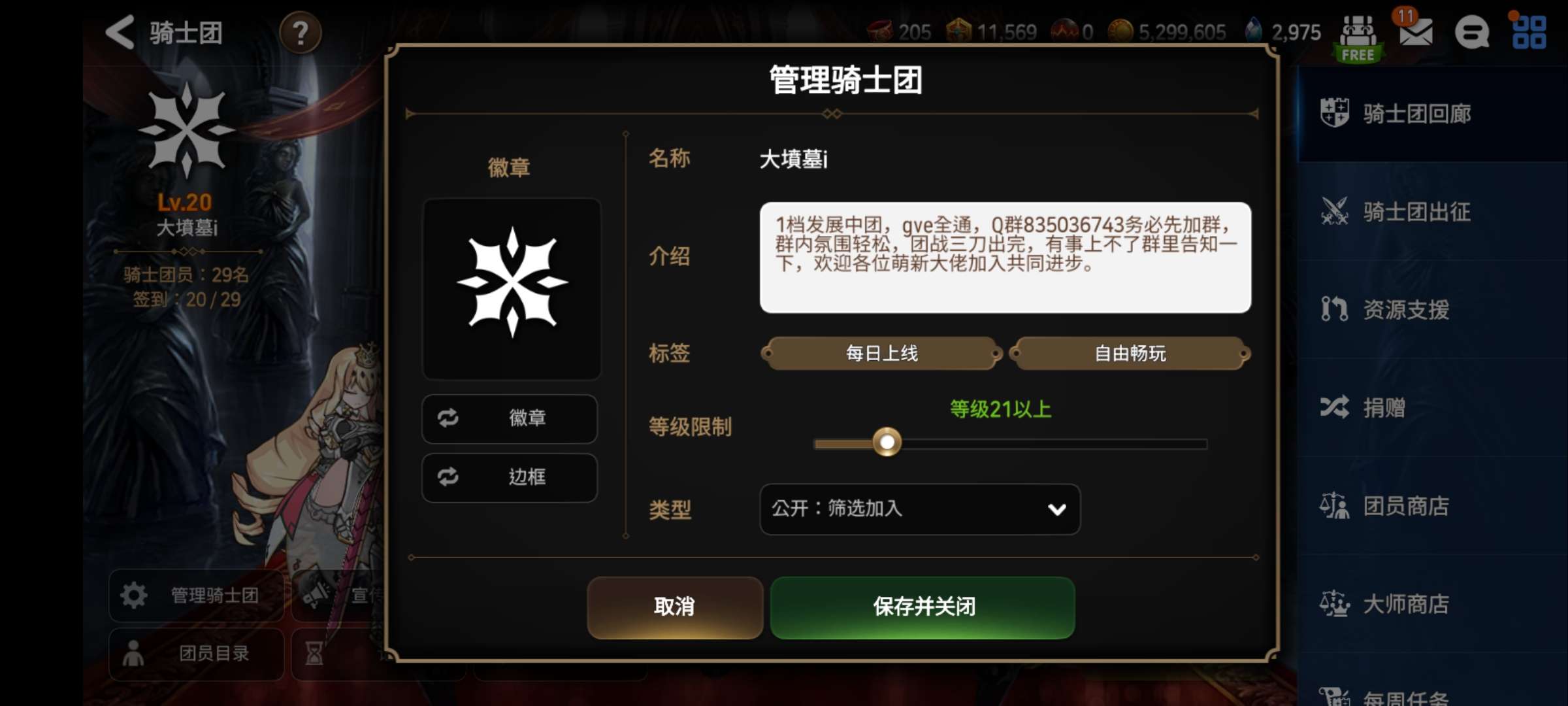This screenshot has height=706, width=1568.
Task: Click the dropdown chevron in 类型 row
Action: coord(1056,509)
